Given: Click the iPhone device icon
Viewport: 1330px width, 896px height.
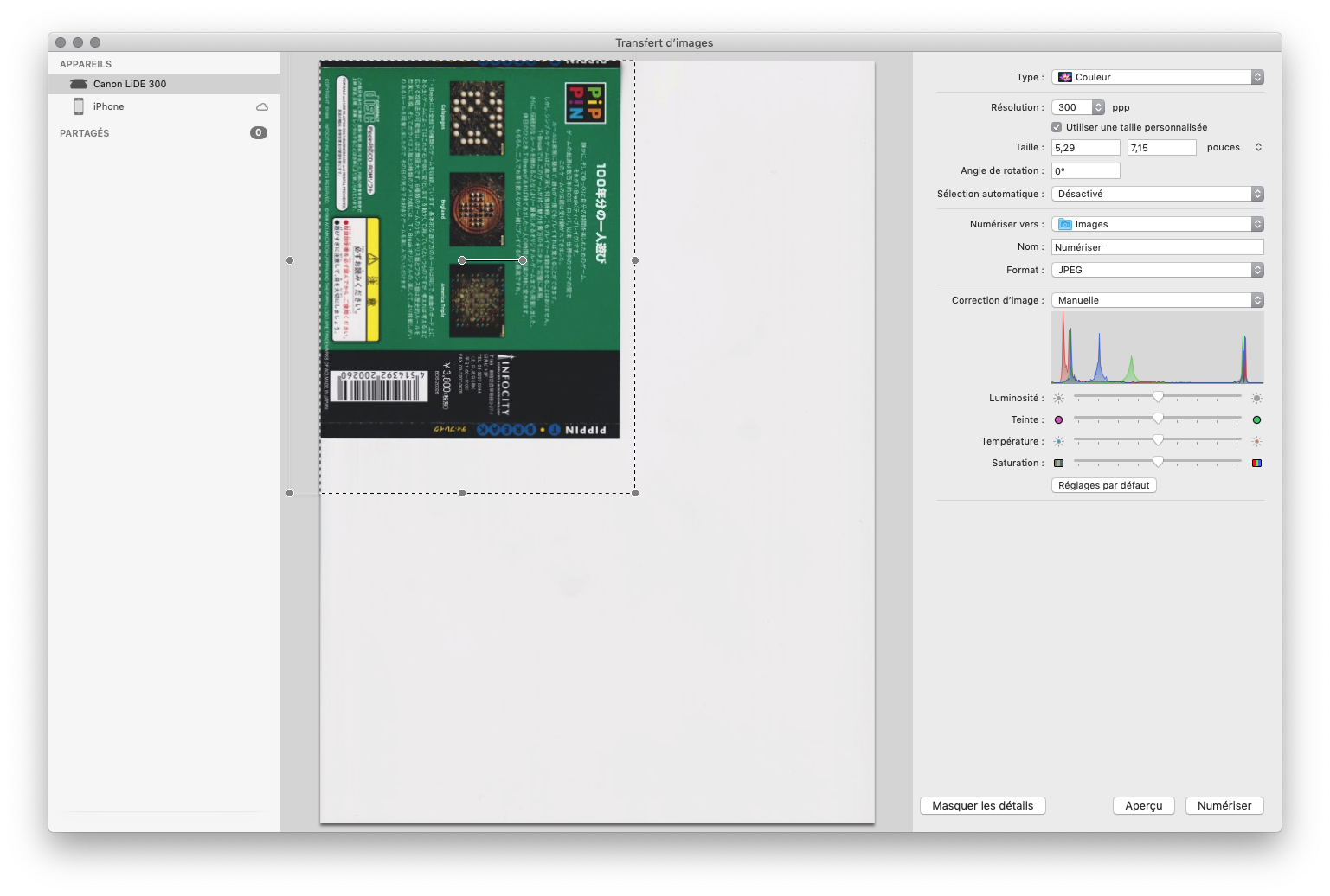Looking at the screenshot, I should tap(79, 106).
